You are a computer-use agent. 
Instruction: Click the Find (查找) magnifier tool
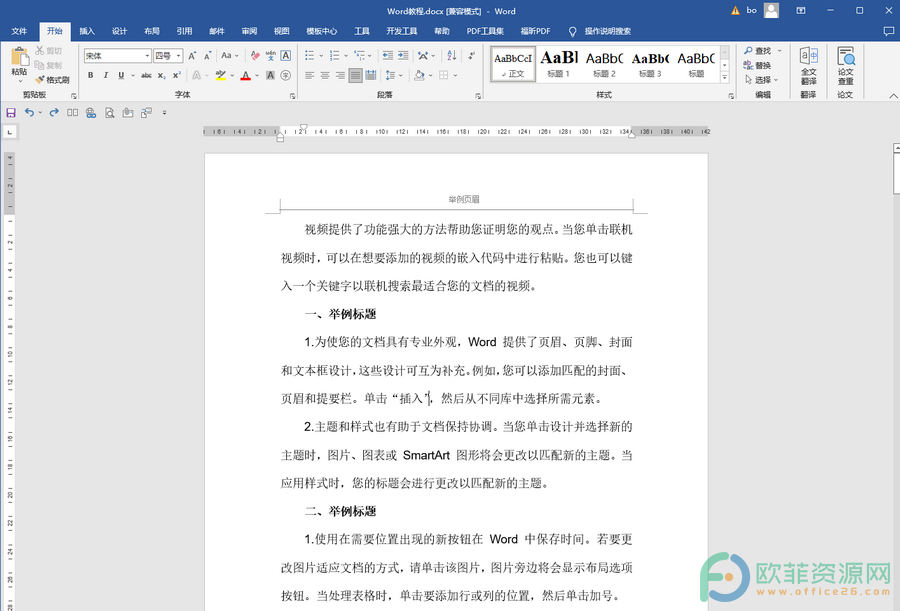coord(758,51)
